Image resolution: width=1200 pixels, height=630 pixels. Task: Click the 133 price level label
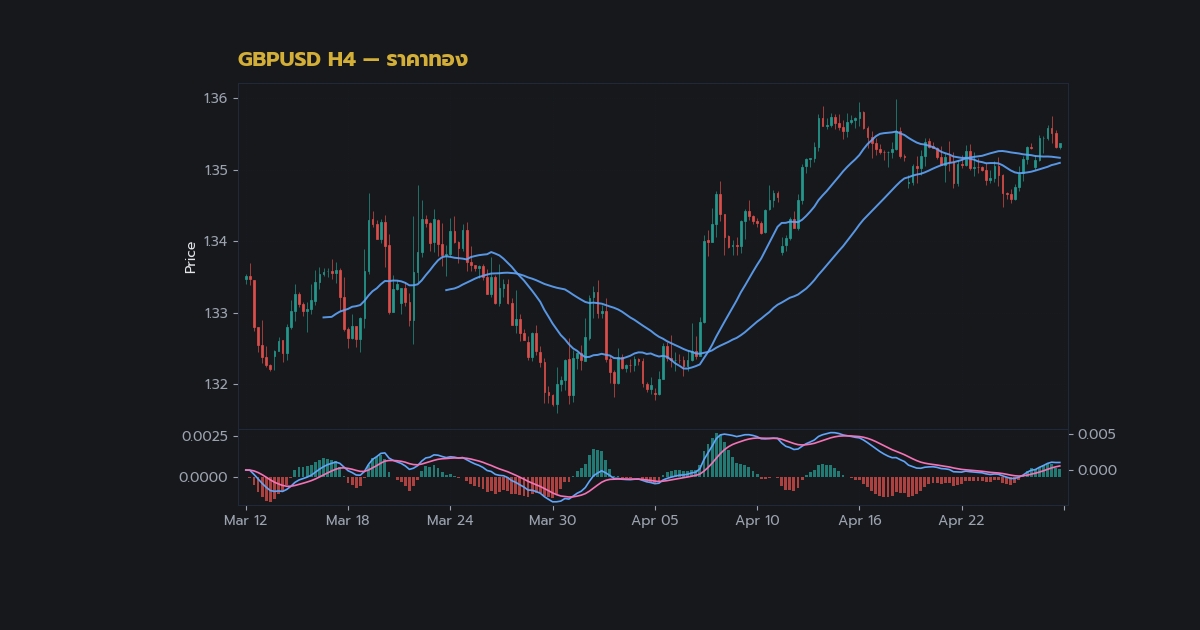point(217,313)
